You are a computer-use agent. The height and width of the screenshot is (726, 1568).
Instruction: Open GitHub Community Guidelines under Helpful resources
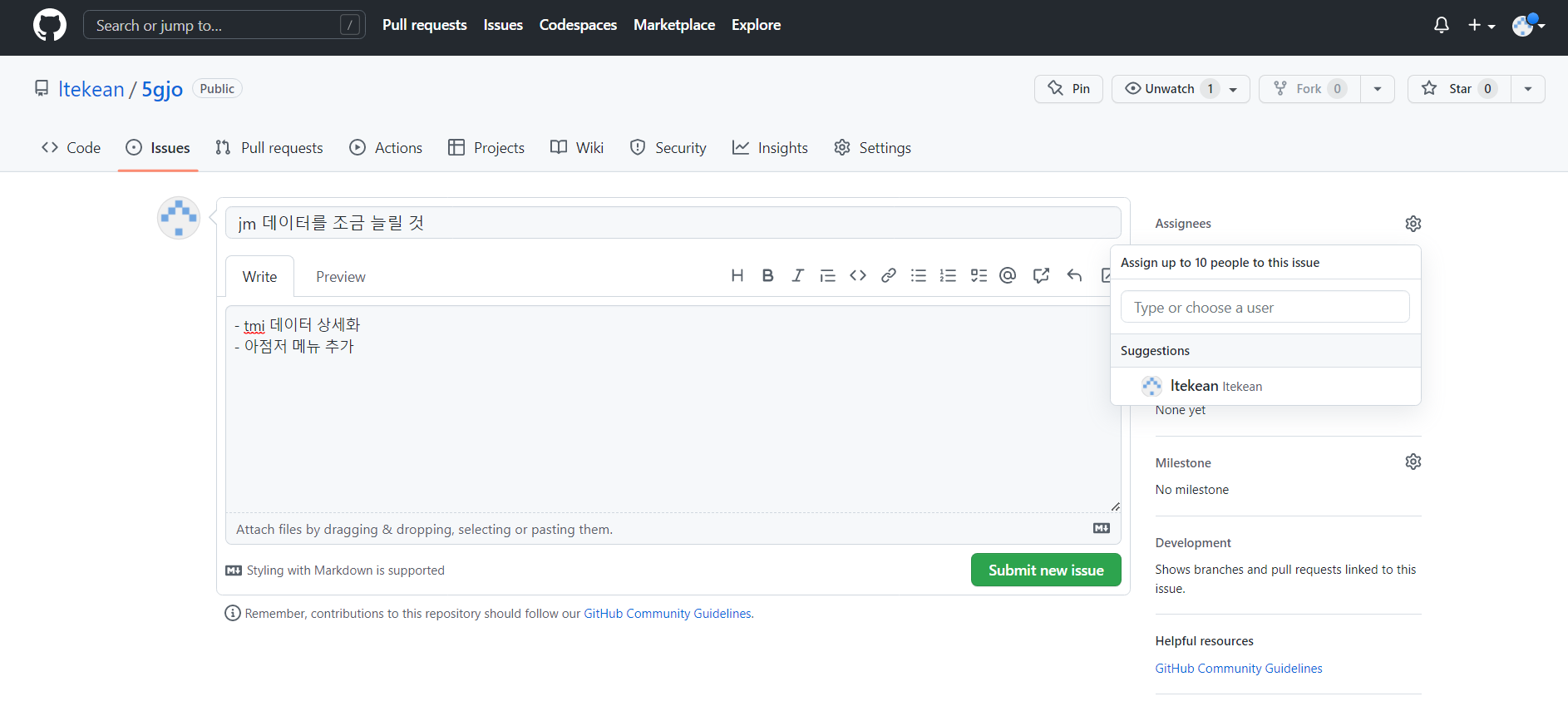point(1239,669)
